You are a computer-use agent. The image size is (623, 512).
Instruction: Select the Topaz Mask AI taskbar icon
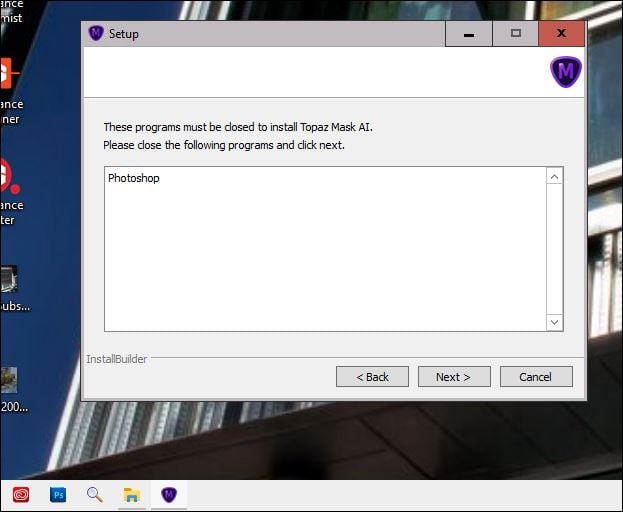tap(169, 495)
